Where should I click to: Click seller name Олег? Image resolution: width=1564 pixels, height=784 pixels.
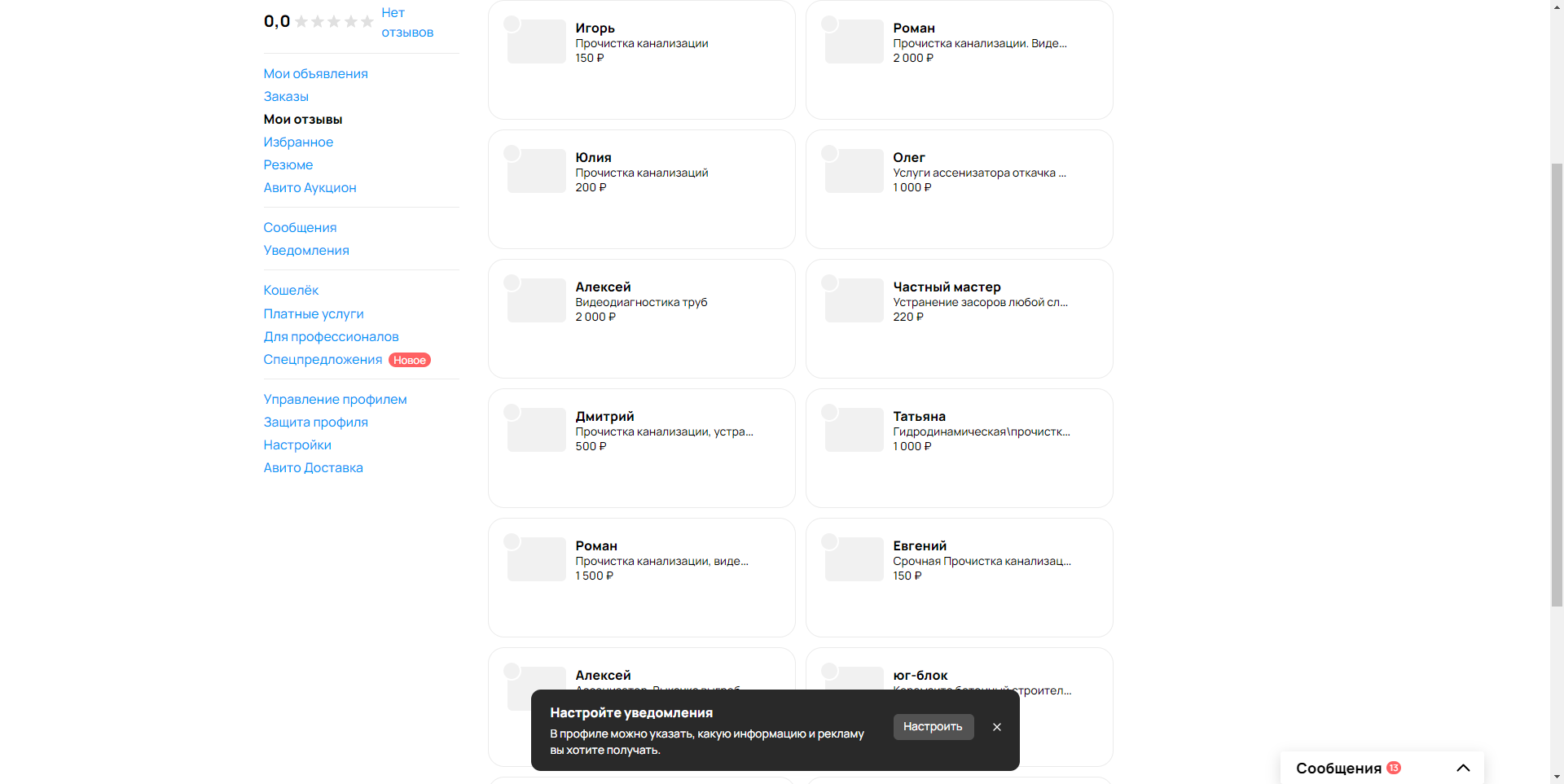(x=908, y=158)
